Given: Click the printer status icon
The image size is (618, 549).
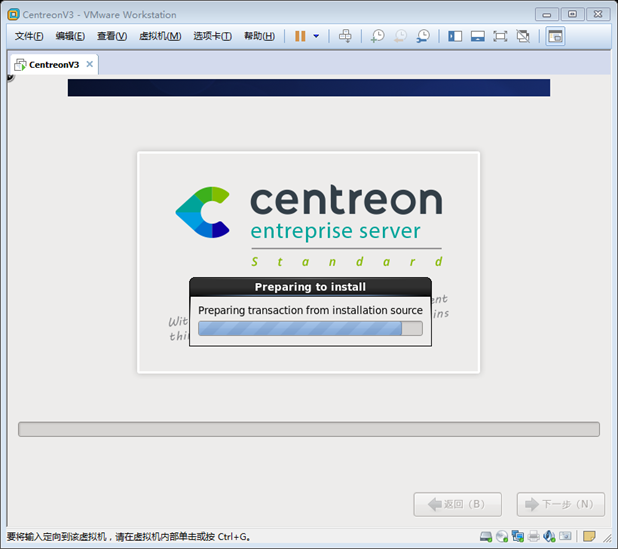Looking at the screenshot, I should pyautogui.click(x=533, y=536).
